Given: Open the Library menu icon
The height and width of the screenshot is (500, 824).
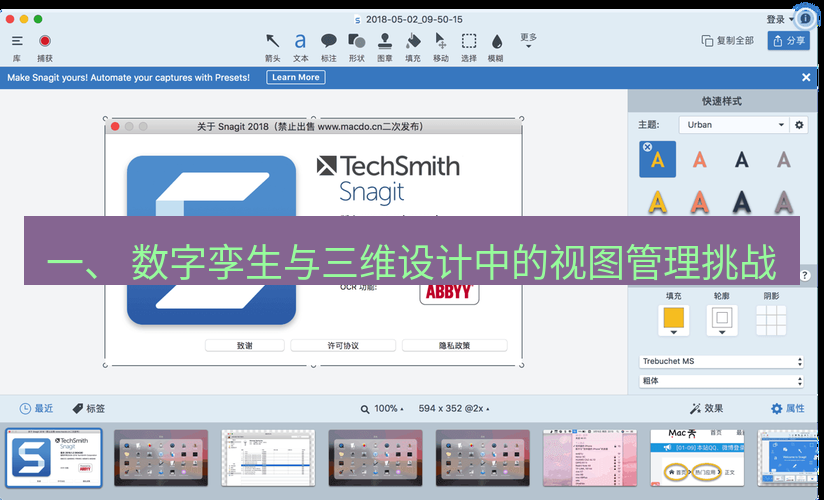Looking at the screenshot, I should (x=17, y=41).
